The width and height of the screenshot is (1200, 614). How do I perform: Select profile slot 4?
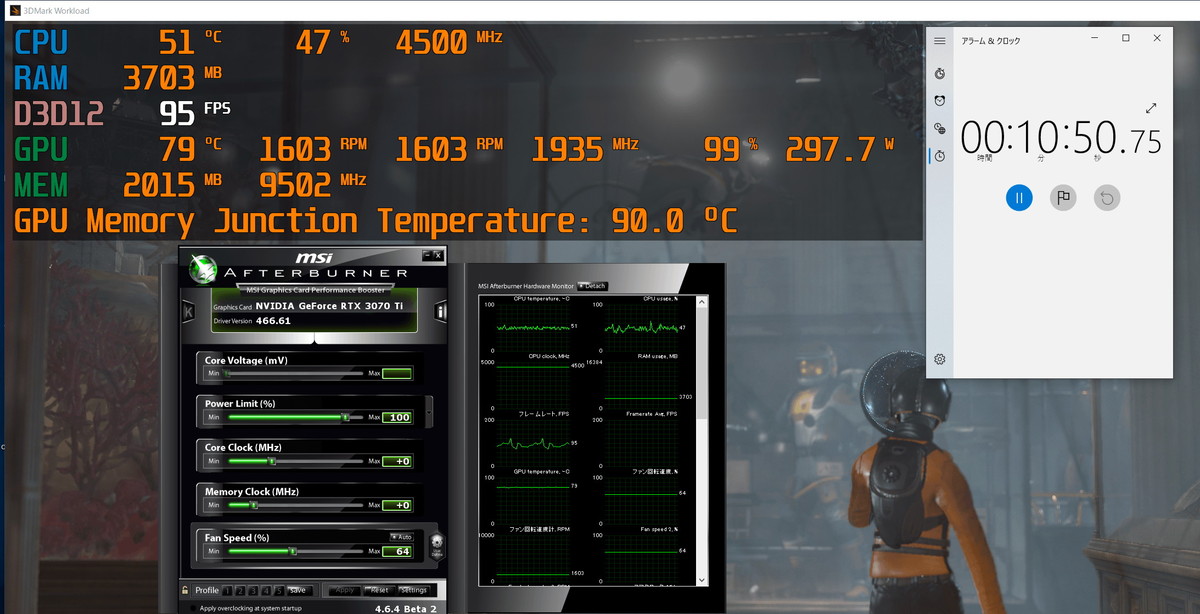point(266,590)
